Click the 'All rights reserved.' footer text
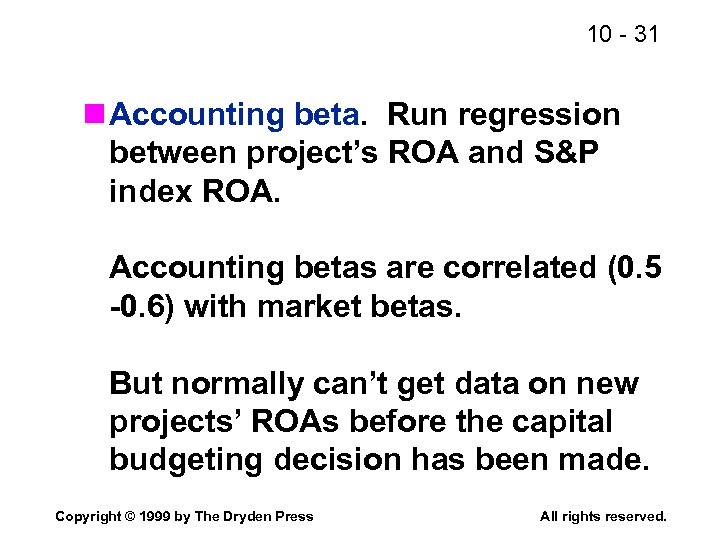This screenshot has width=720, height=540. (602, 517)
